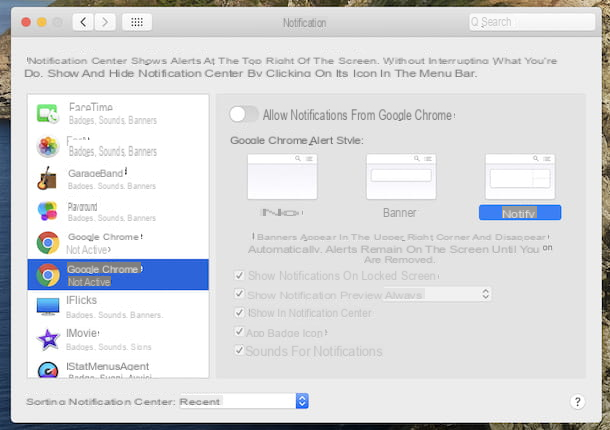Select the FaceTime app icon

coord(47,114)
